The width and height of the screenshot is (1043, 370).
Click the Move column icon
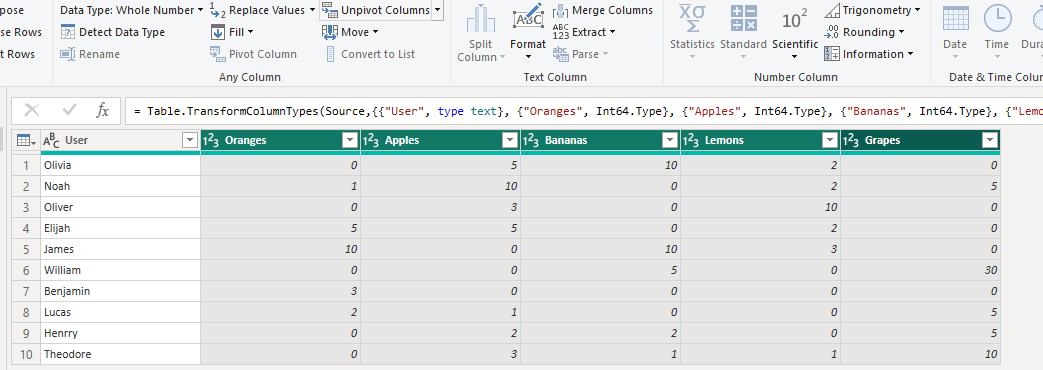click(x=330, y=32)
